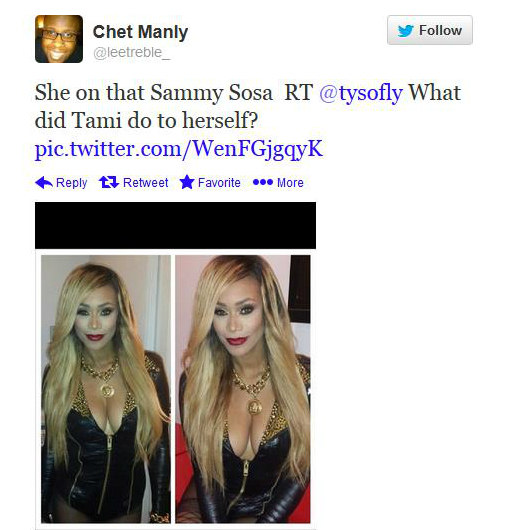The width and height of the screenshot is (510, 530).
Task: Open the pic.twitter.com/WenFGjgqyK link
Action: click(x=179, y=148)
